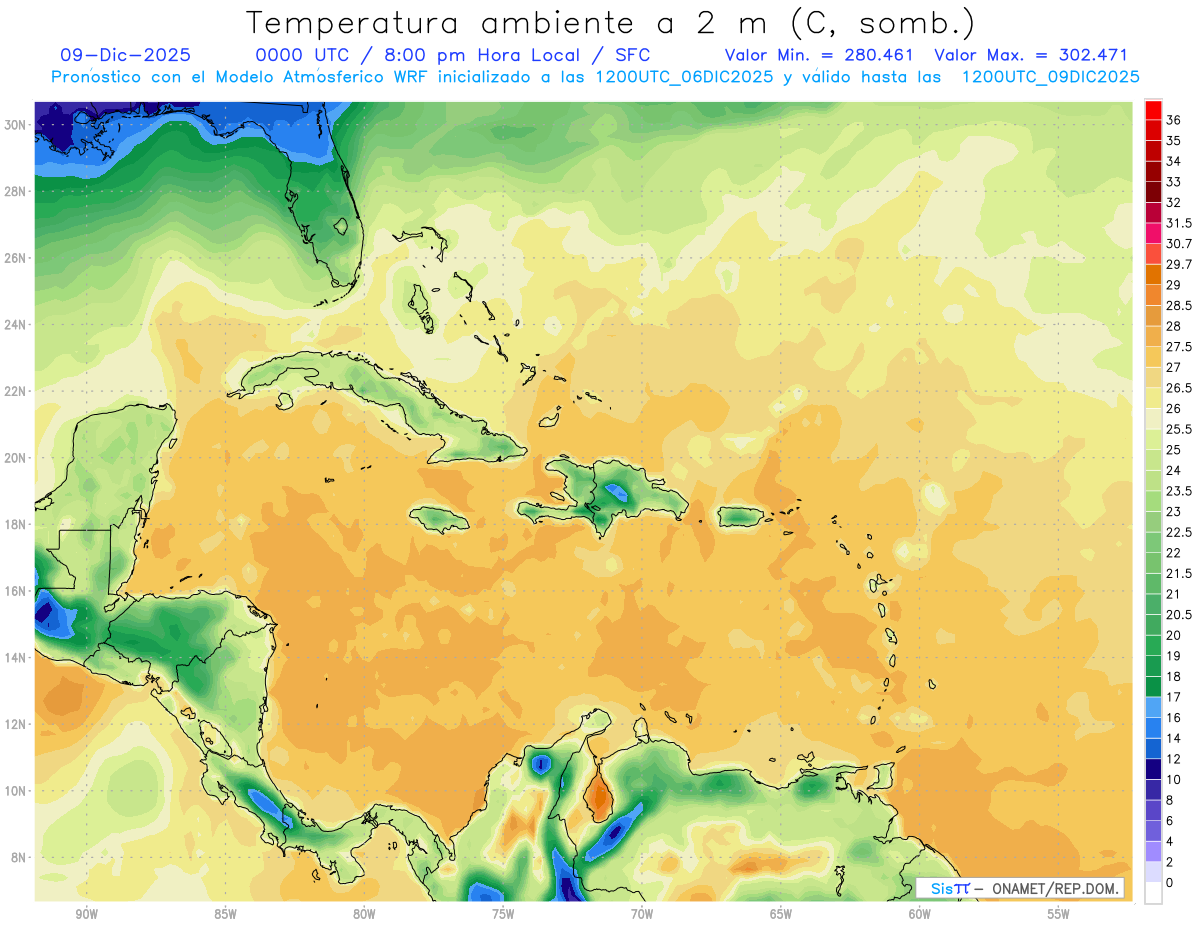Viewport: 1200px width, 927px height.
Task: Click the '26N' latitude axis label
Action: coord(17,257)
